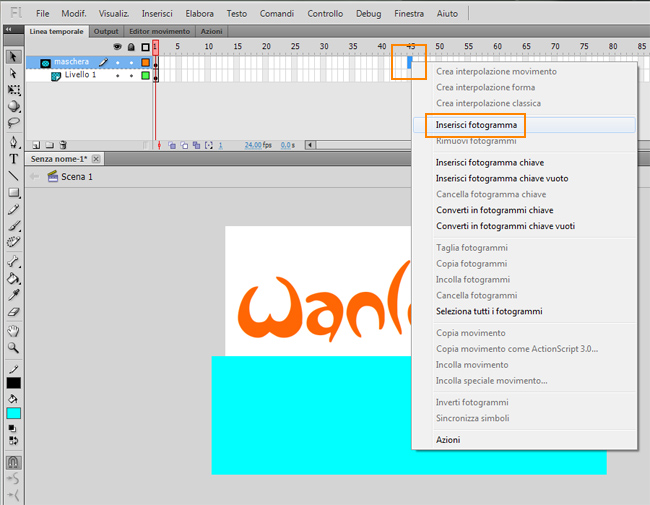Open the Controllo menu
The image size is (650, 505).
tap(325, 14)
